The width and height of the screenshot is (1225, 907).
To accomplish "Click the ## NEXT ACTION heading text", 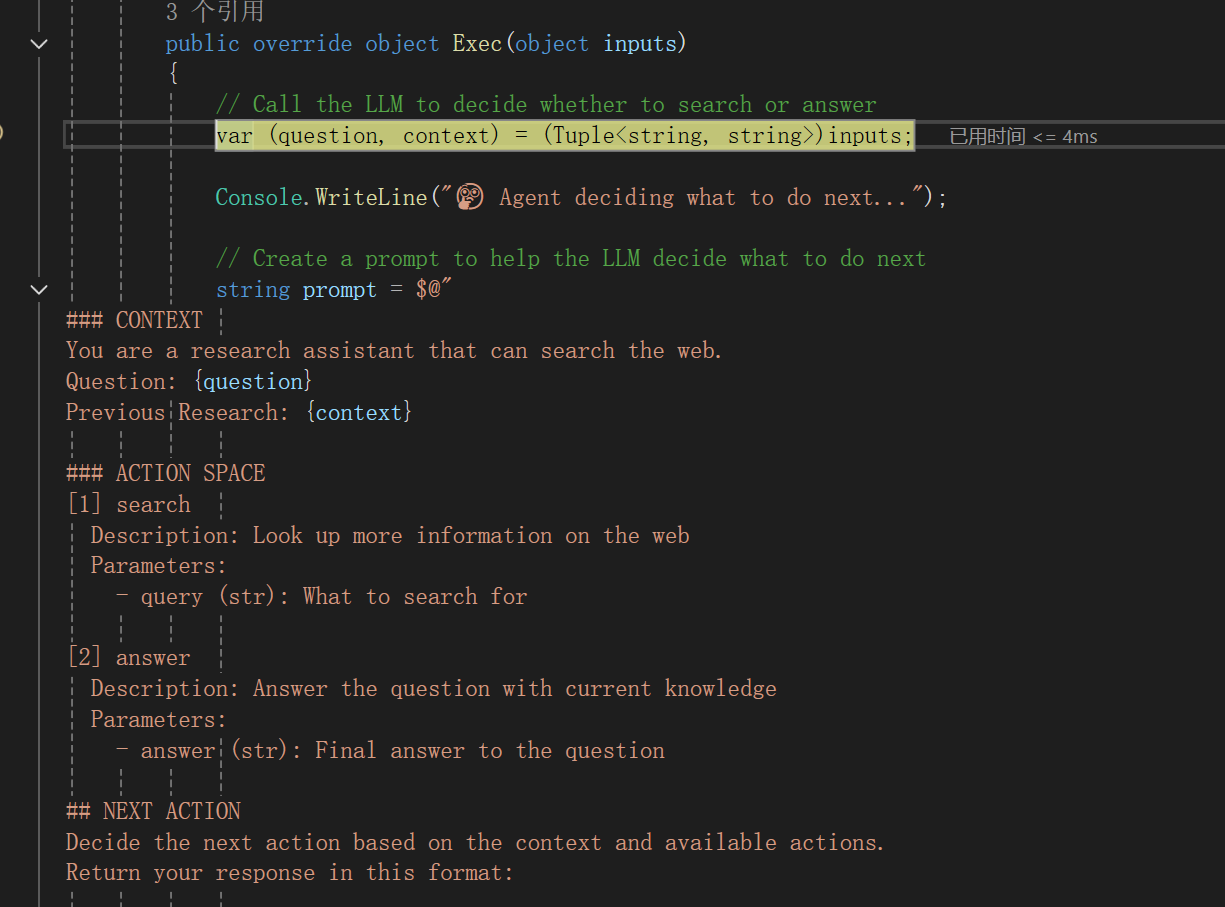I will pos(152,811).
